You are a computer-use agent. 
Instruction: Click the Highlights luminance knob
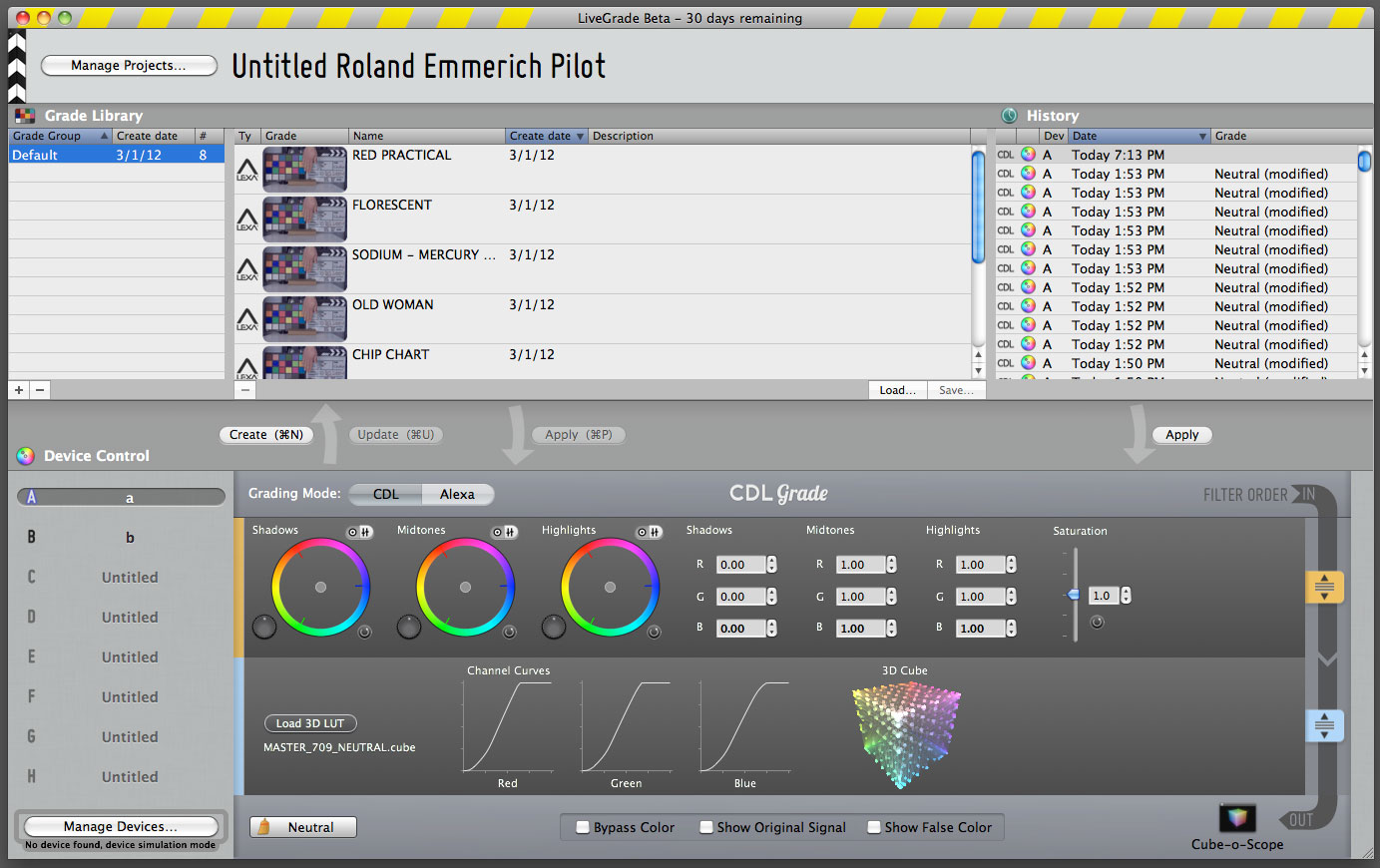pyautogui.click(x=554, y=627)
